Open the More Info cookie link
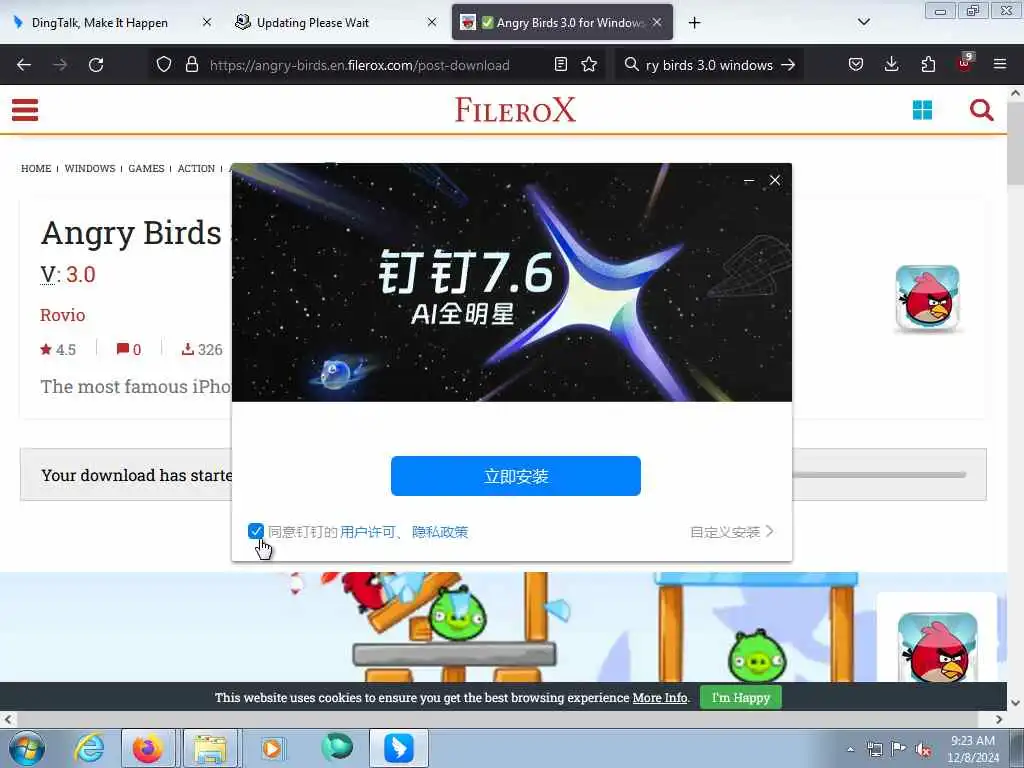This screenshot has width=1024, height=768. click(x=660, y=697)
